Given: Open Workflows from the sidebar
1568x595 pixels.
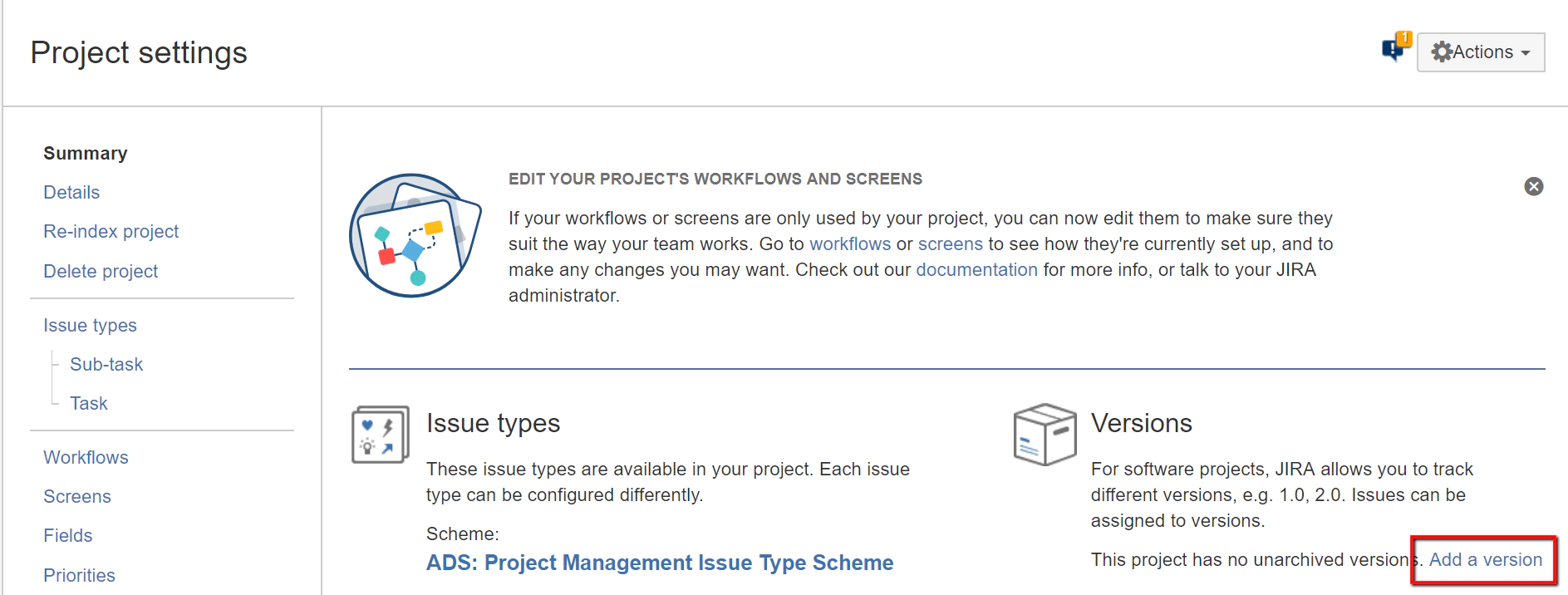Looking at the screenshot, I should [85, 457].
